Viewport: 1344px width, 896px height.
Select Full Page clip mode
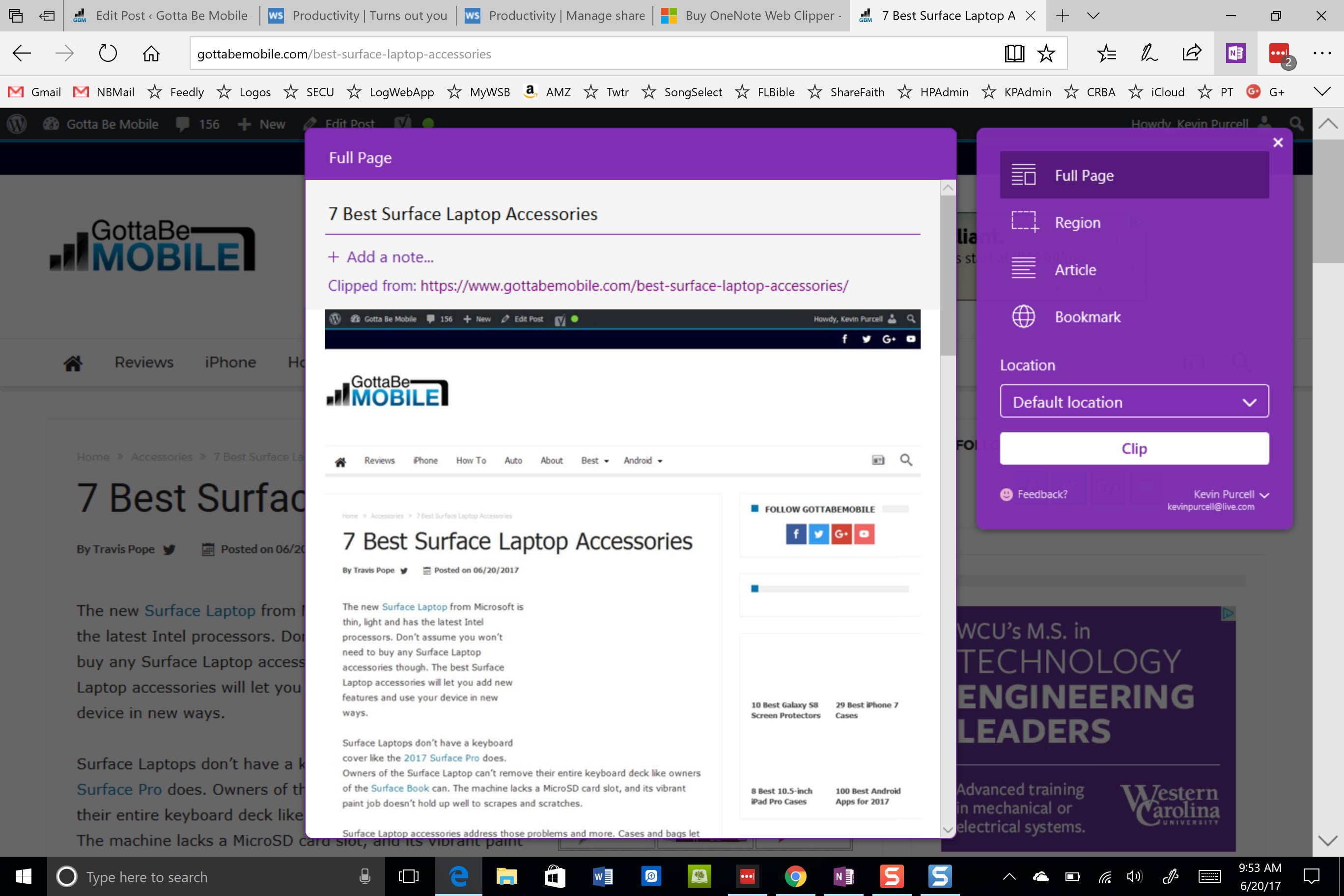1134,175
